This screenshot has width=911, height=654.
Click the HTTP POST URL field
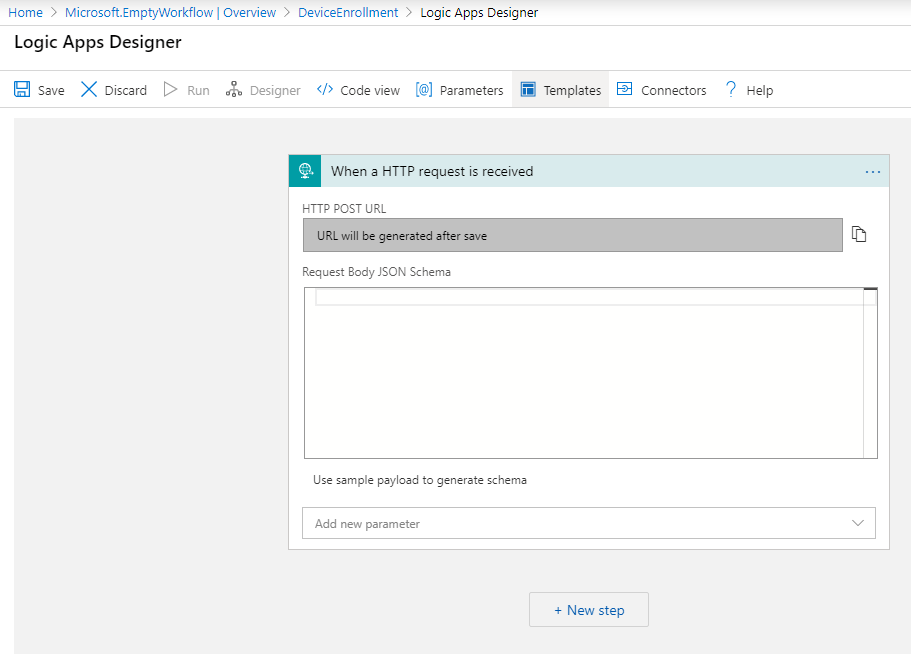(x=572, y=236)
